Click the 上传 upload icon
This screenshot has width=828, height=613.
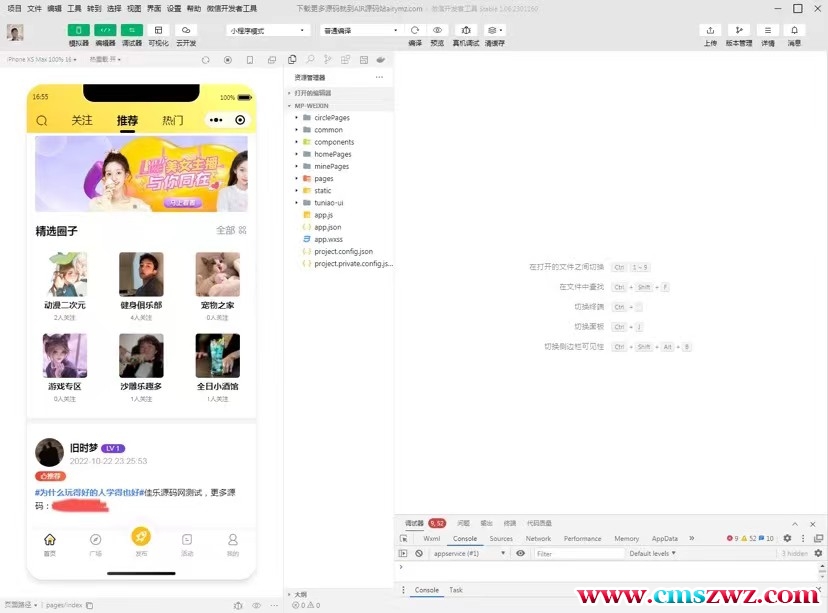click(710, 30)
